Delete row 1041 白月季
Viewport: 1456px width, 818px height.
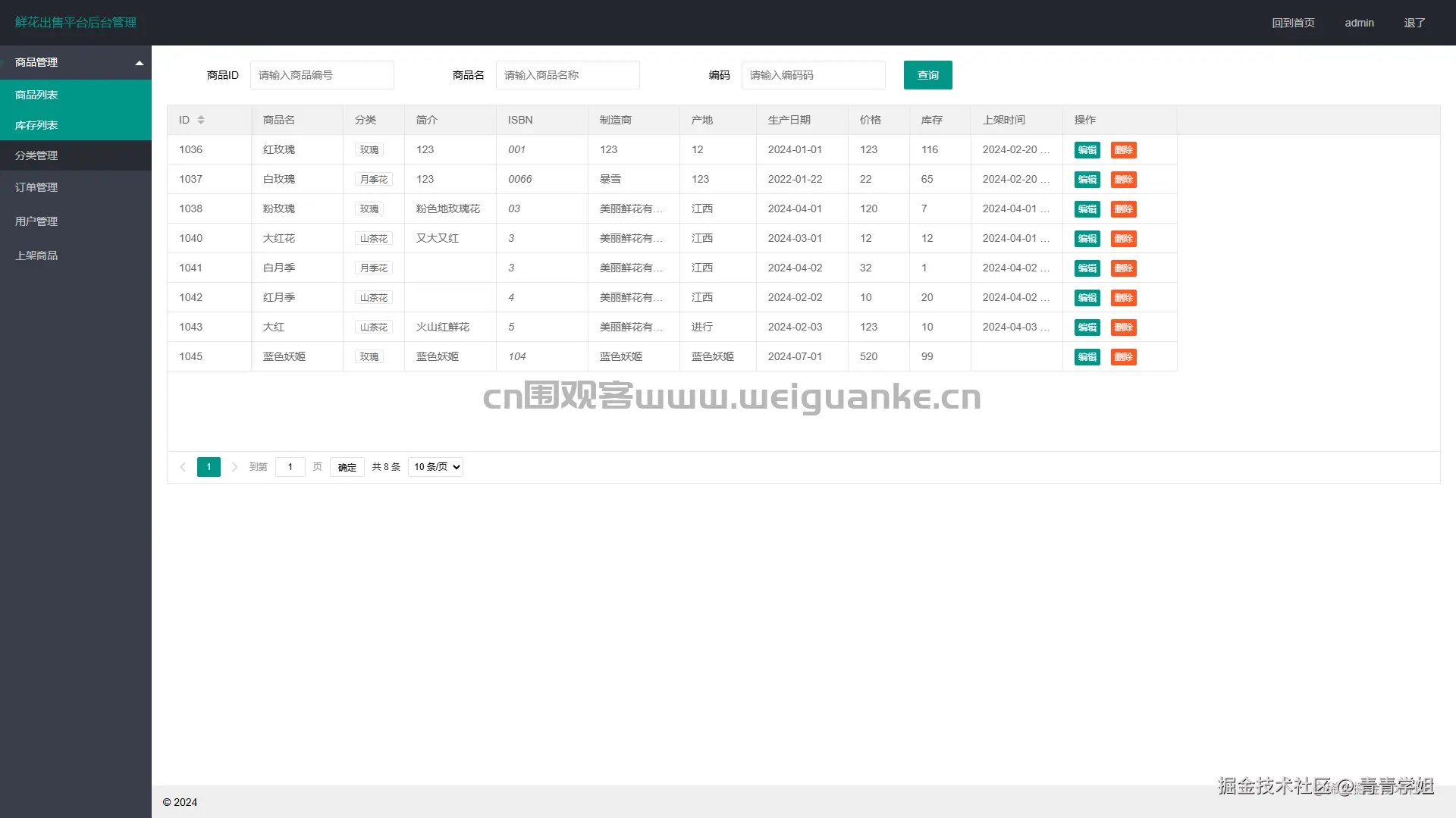point(1124,268)
